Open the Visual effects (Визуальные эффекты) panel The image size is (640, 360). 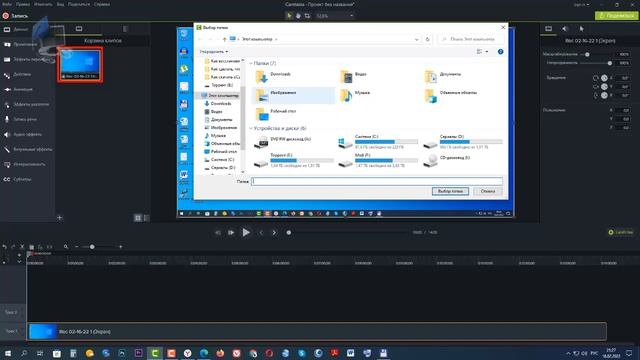[28, 149]
